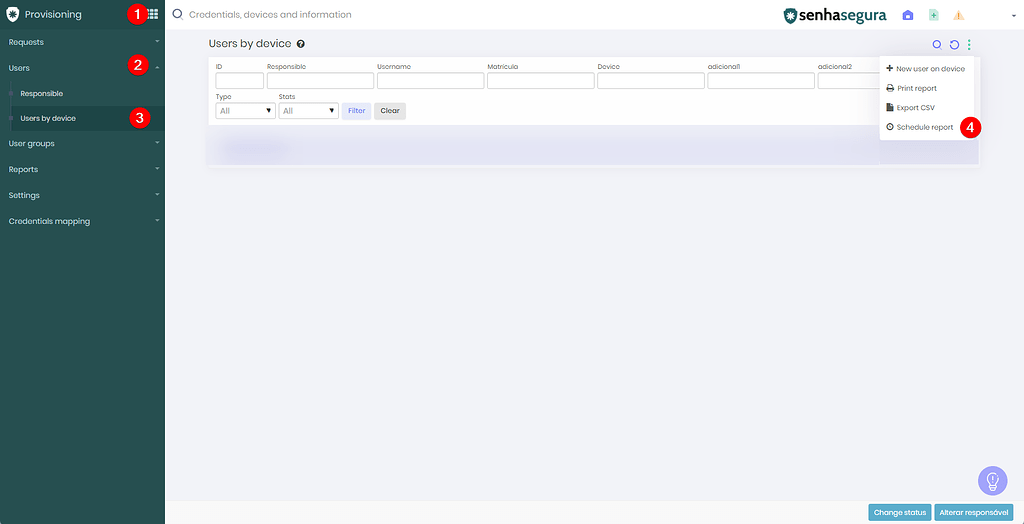Open the user account dropdown arrow
Viewport: 1024px width, 524px height.
1014,16
